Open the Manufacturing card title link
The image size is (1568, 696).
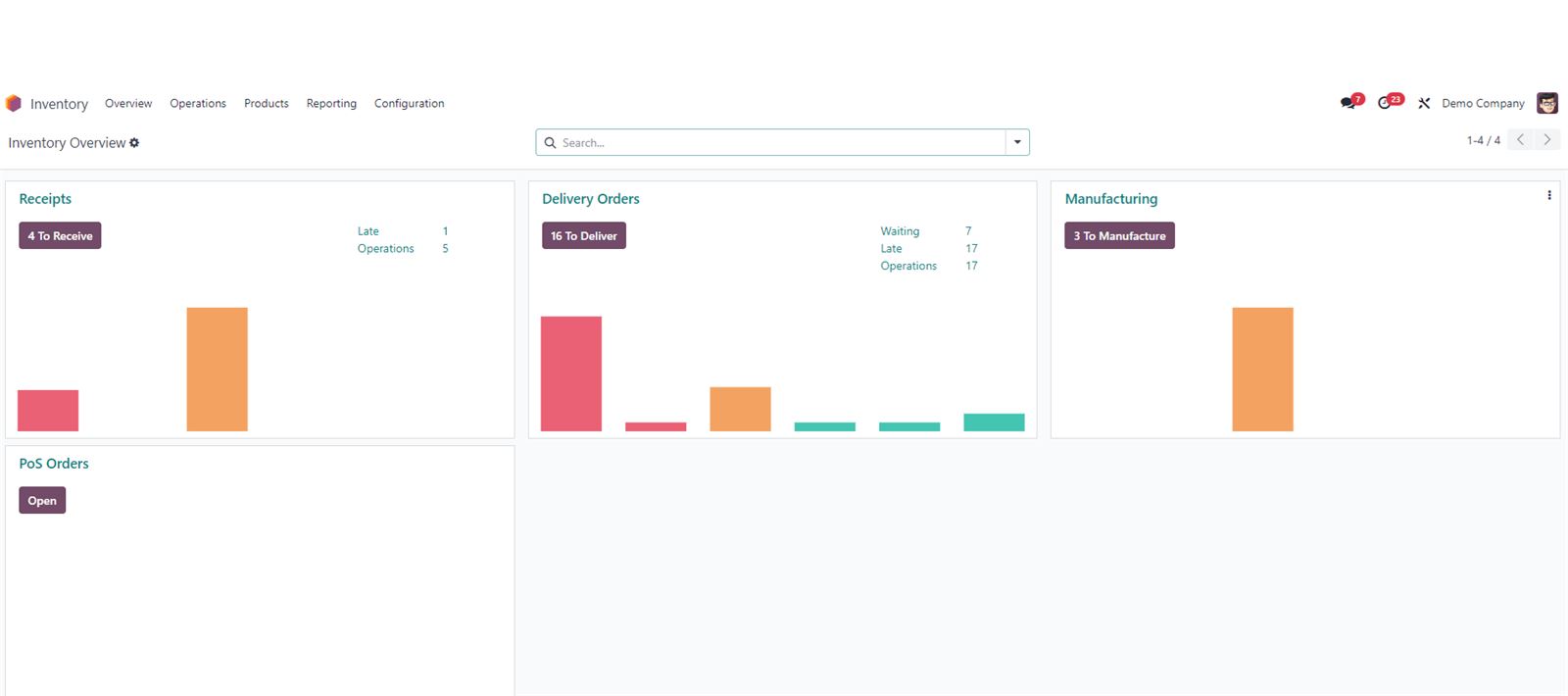1111,199
